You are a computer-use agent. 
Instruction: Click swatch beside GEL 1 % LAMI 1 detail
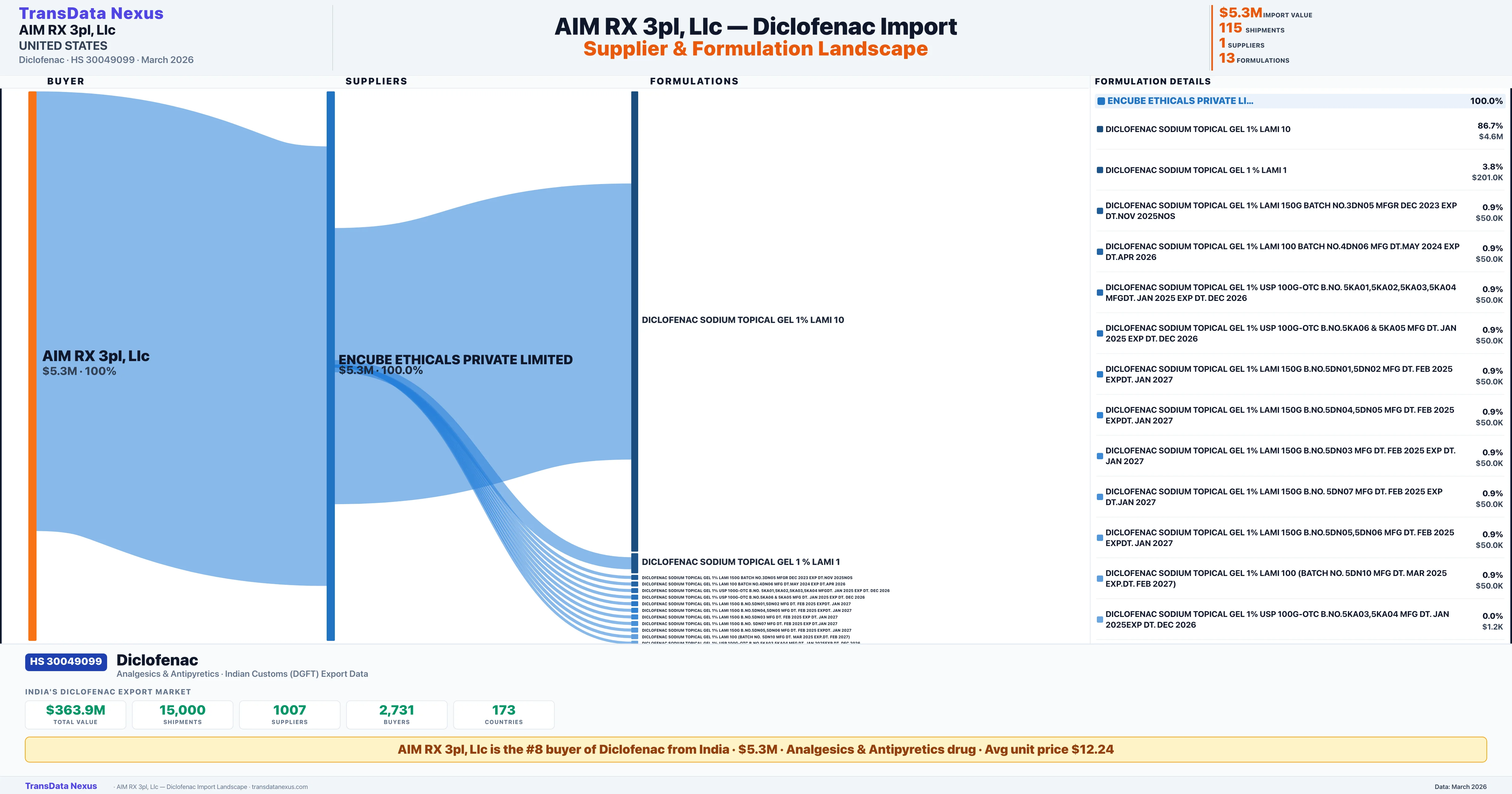[x=1099, y=170]
